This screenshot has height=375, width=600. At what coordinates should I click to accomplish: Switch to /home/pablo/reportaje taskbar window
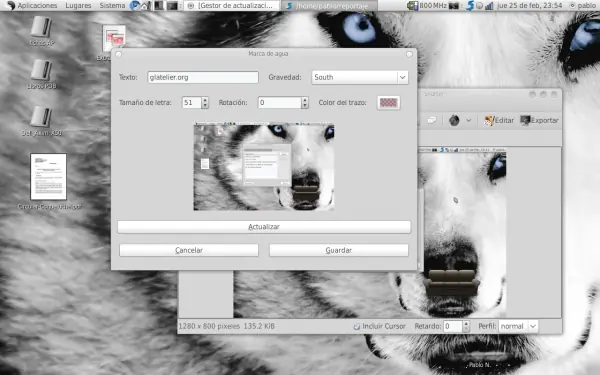point(329,6)
